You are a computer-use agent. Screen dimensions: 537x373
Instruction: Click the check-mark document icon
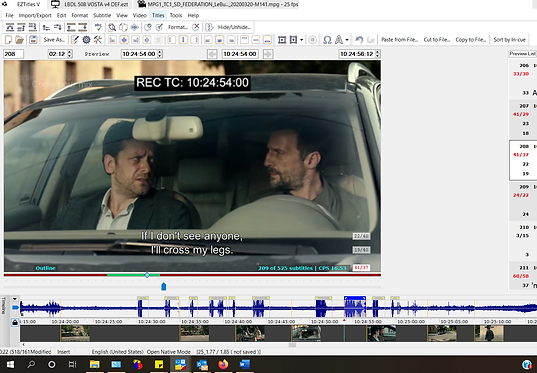(x=159, y=27)
